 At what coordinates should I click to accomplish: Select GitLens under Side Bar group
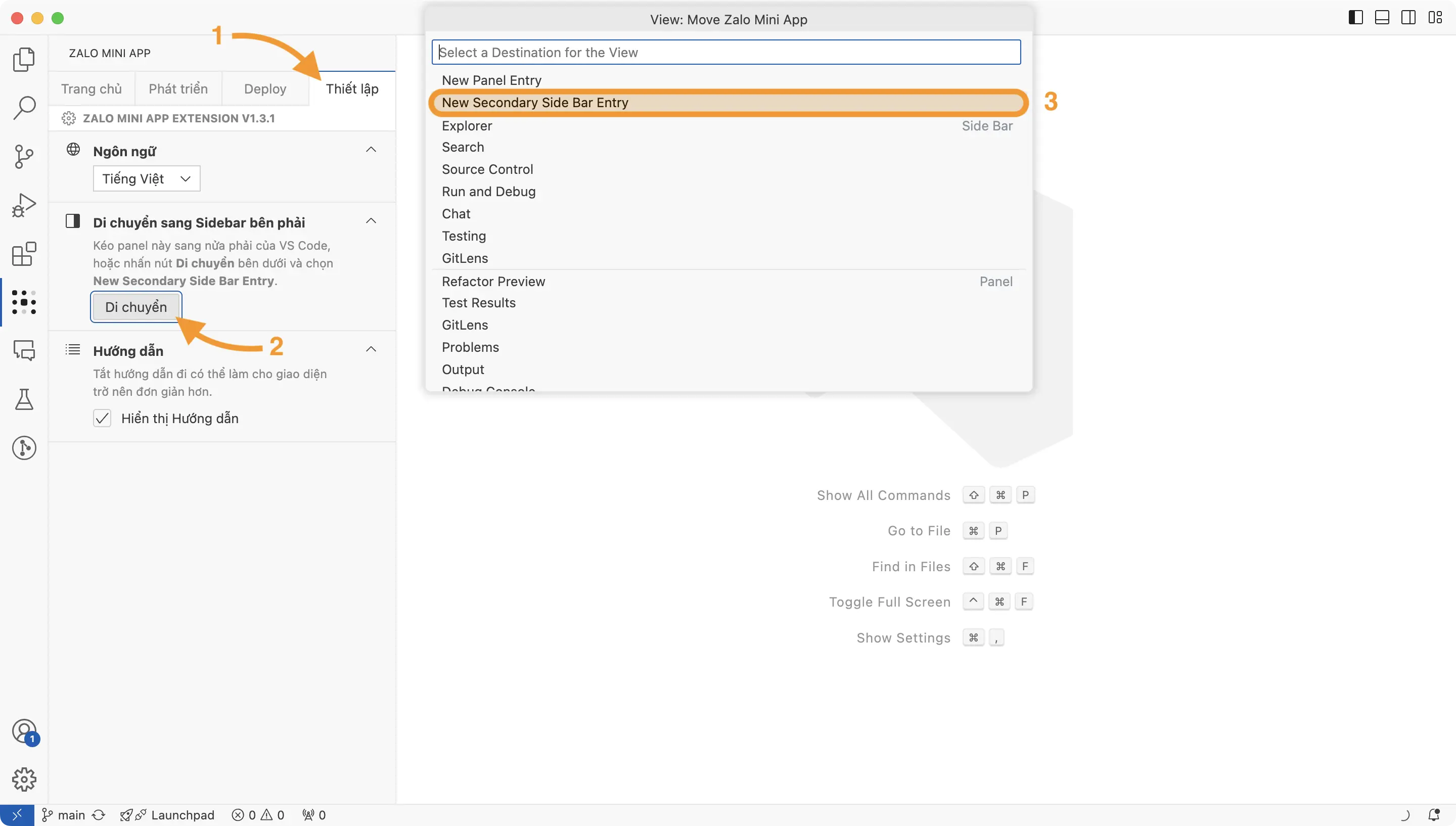729,258
